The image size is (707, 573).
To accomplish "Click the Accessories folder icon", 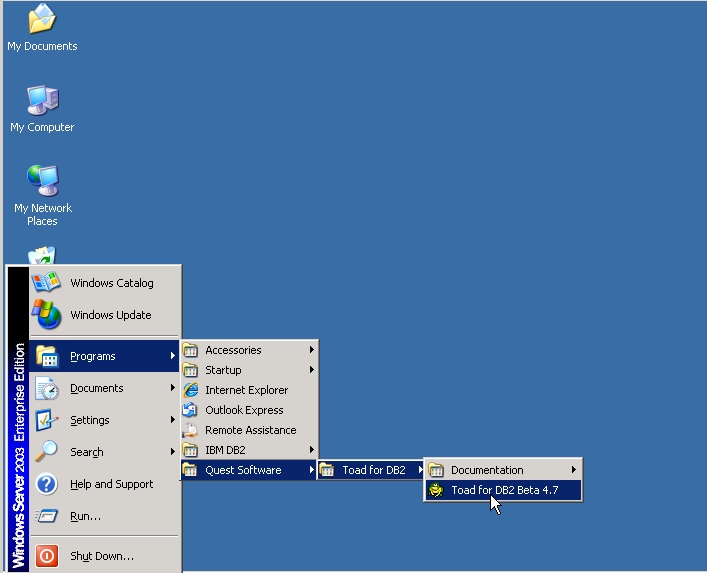I will tap(190, 350).
